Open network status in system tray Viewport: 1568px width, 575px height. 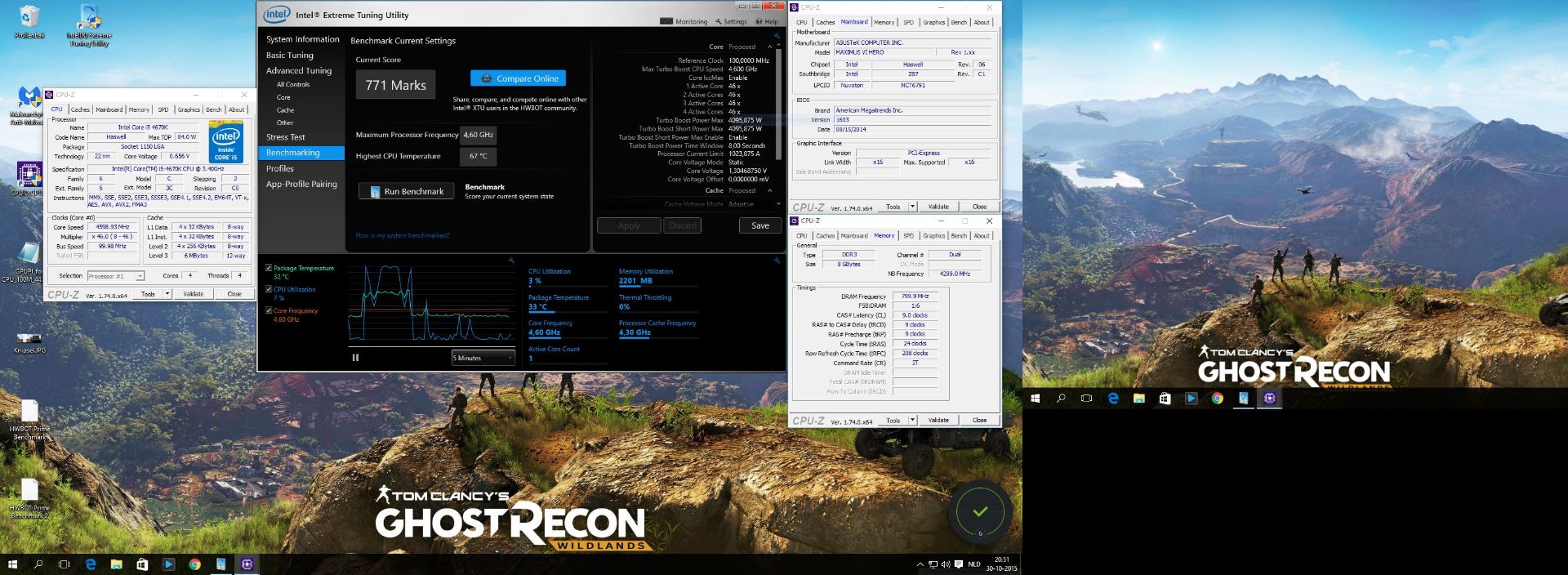933,564
